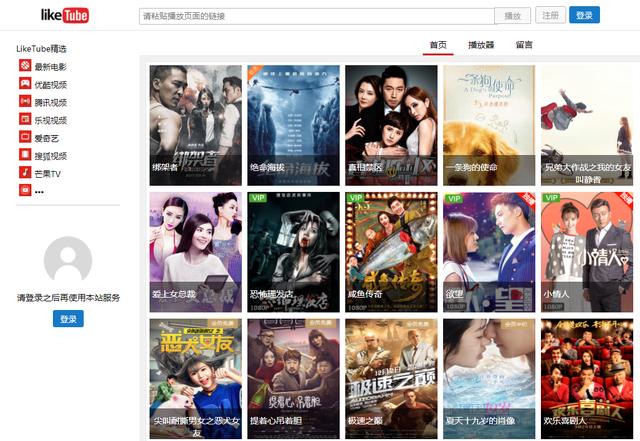Open the 一条狗的使命 movie poster

pyautogui.click(x=489, y=125)
